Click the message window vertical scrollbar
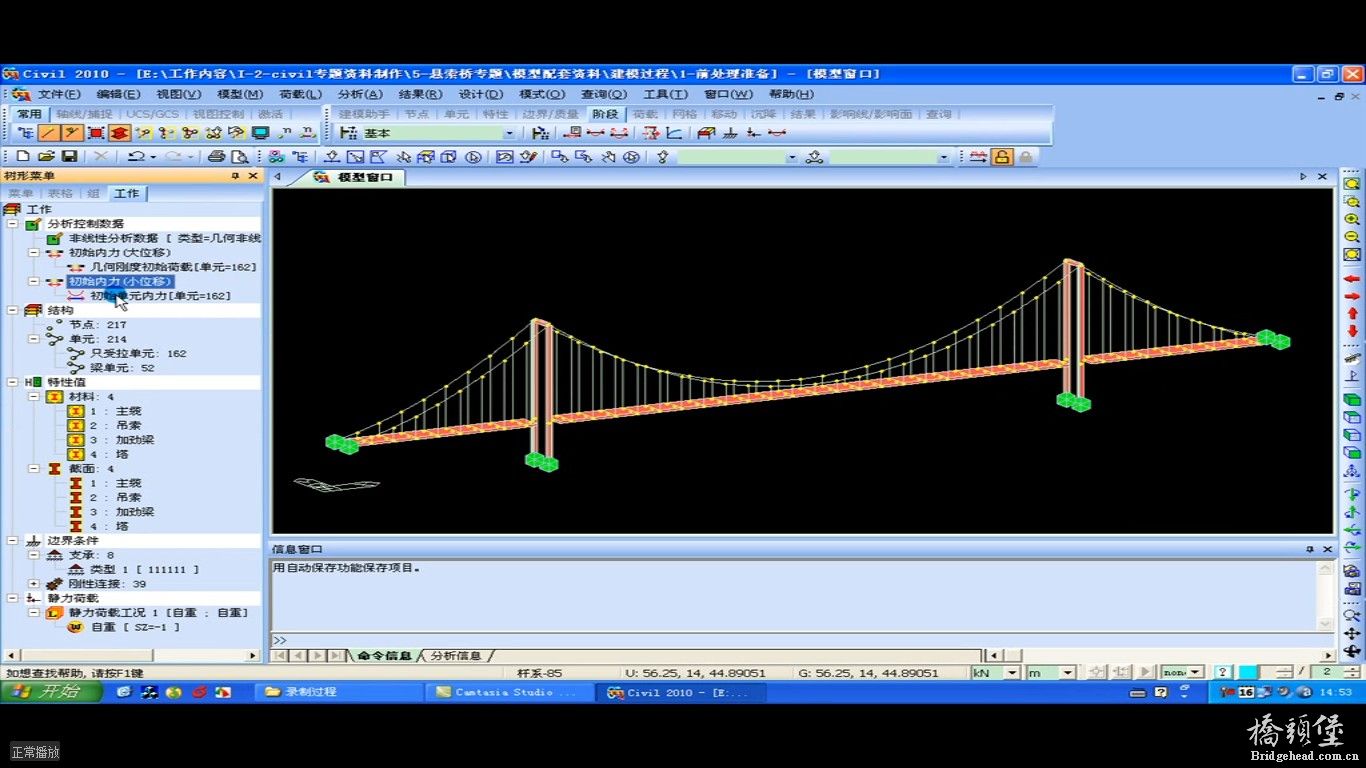The image size is (1366, 768). (x=1326, y=595)
